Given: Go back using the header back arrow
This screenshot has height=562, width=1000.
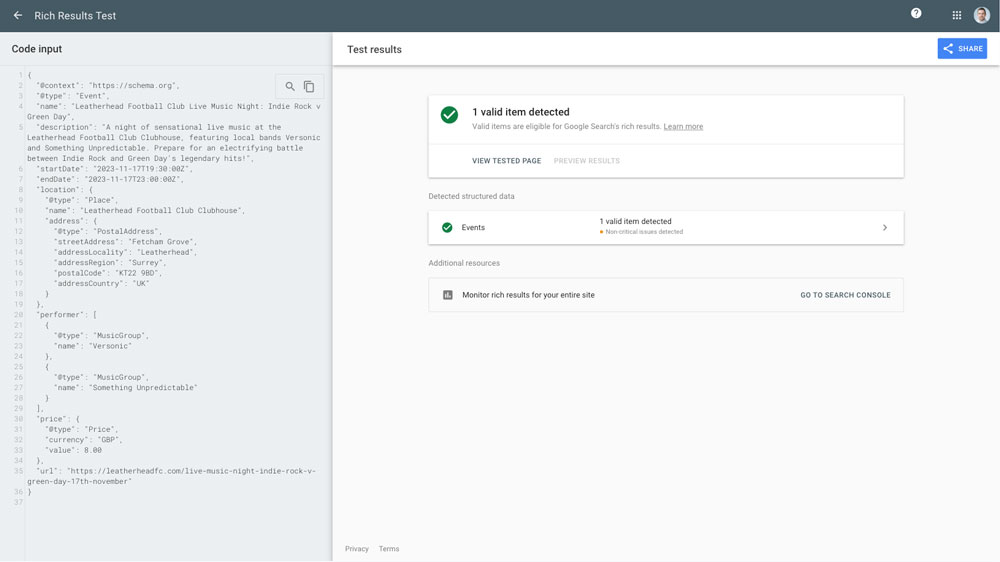Looking at the screenshot, I should pos(18,15).
